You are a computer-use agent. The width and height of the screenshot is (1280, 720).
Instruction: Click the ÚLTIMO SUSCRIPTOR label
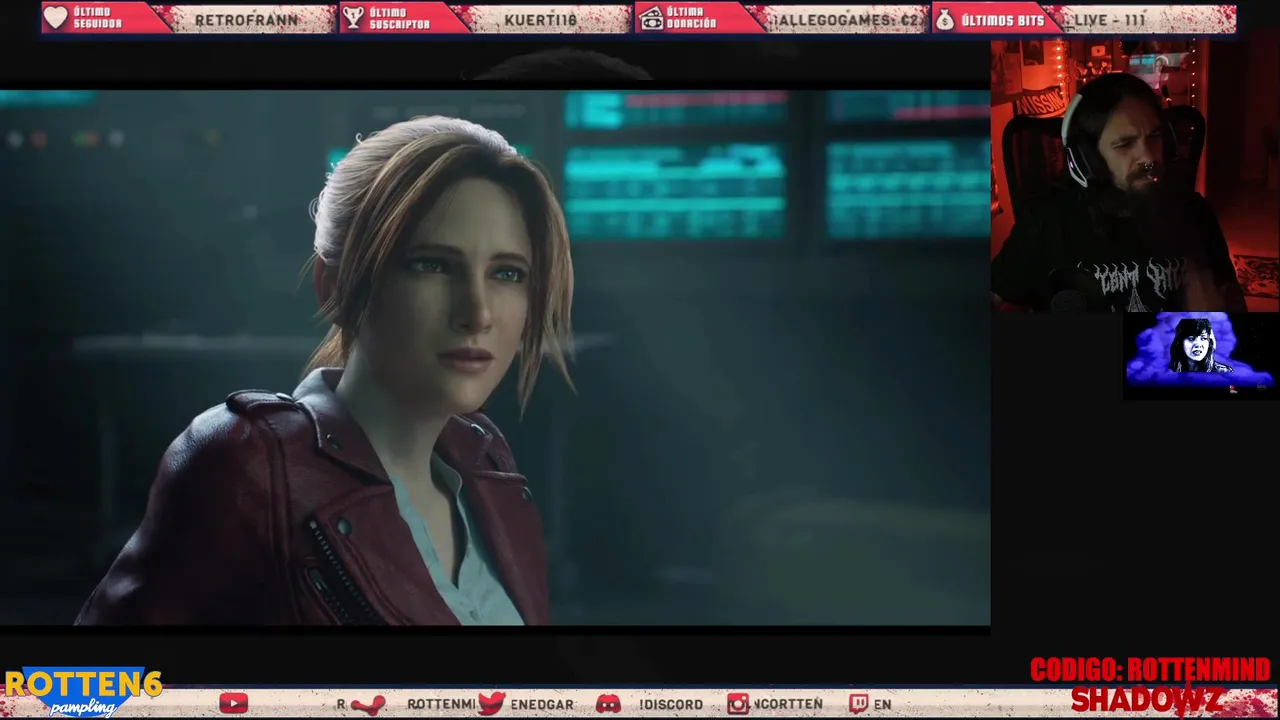pos(399,18)
